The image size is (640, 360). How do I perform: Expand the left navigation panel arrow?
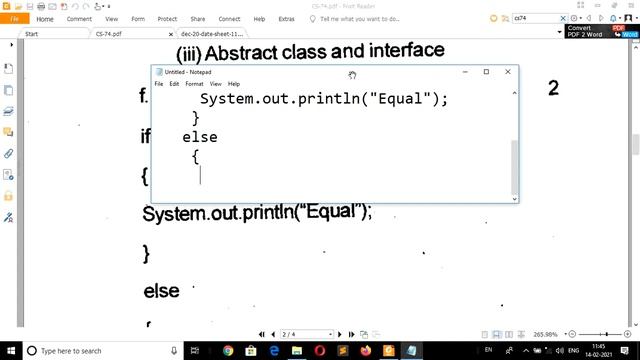[11, 44]
